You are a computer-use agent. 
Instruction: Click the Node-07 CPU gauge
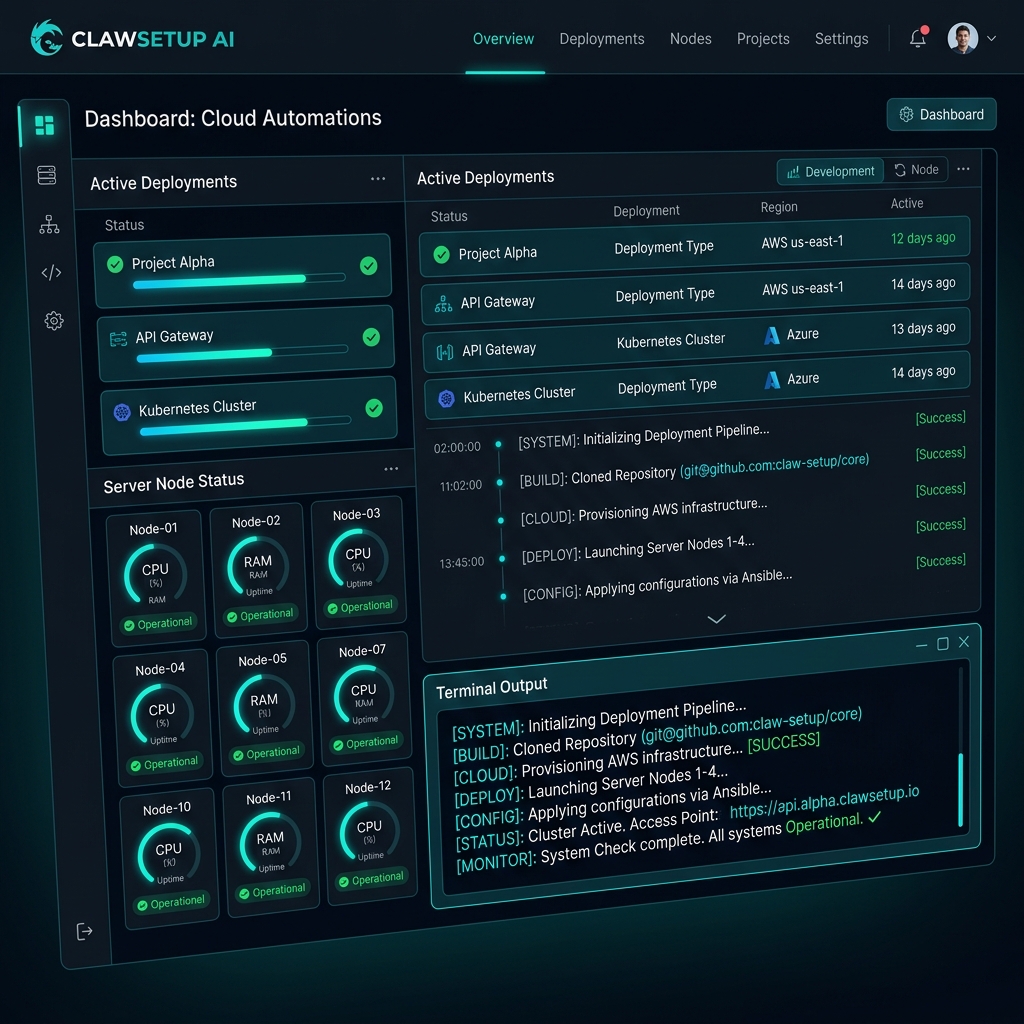click(364, 695)
